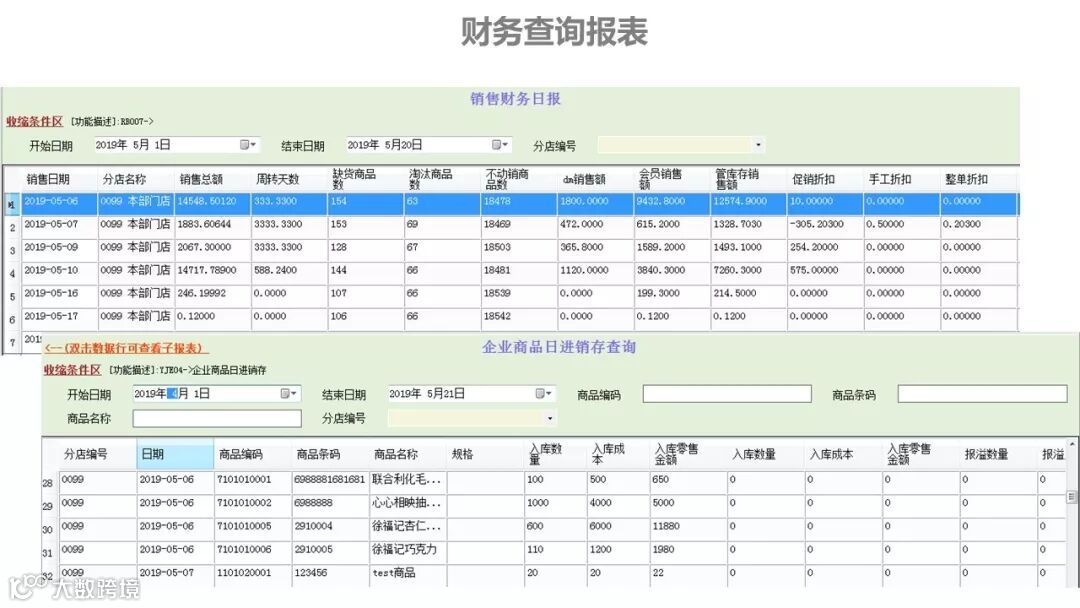Click the cell -305.20300 in 促销折扣
1080x608 pixels.
(825, 225)
